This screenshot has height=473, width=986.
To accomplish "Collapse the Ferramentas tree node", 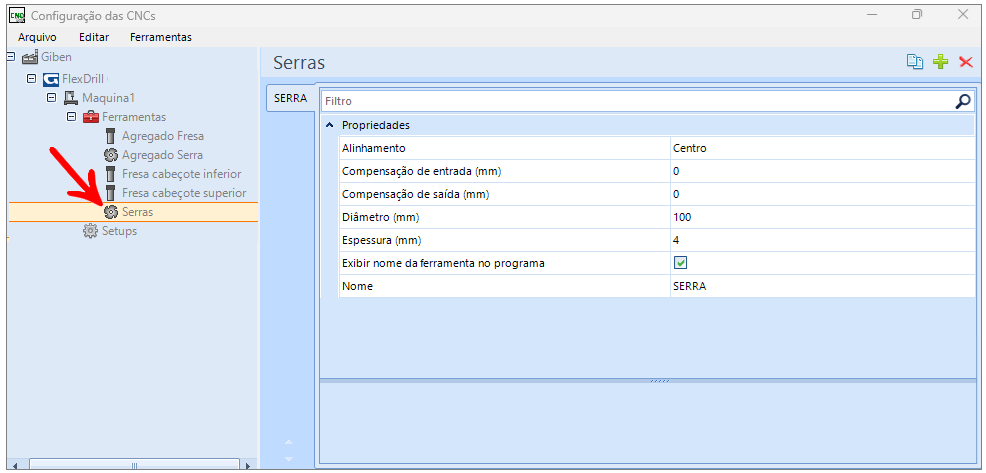I will click(71, 117).
